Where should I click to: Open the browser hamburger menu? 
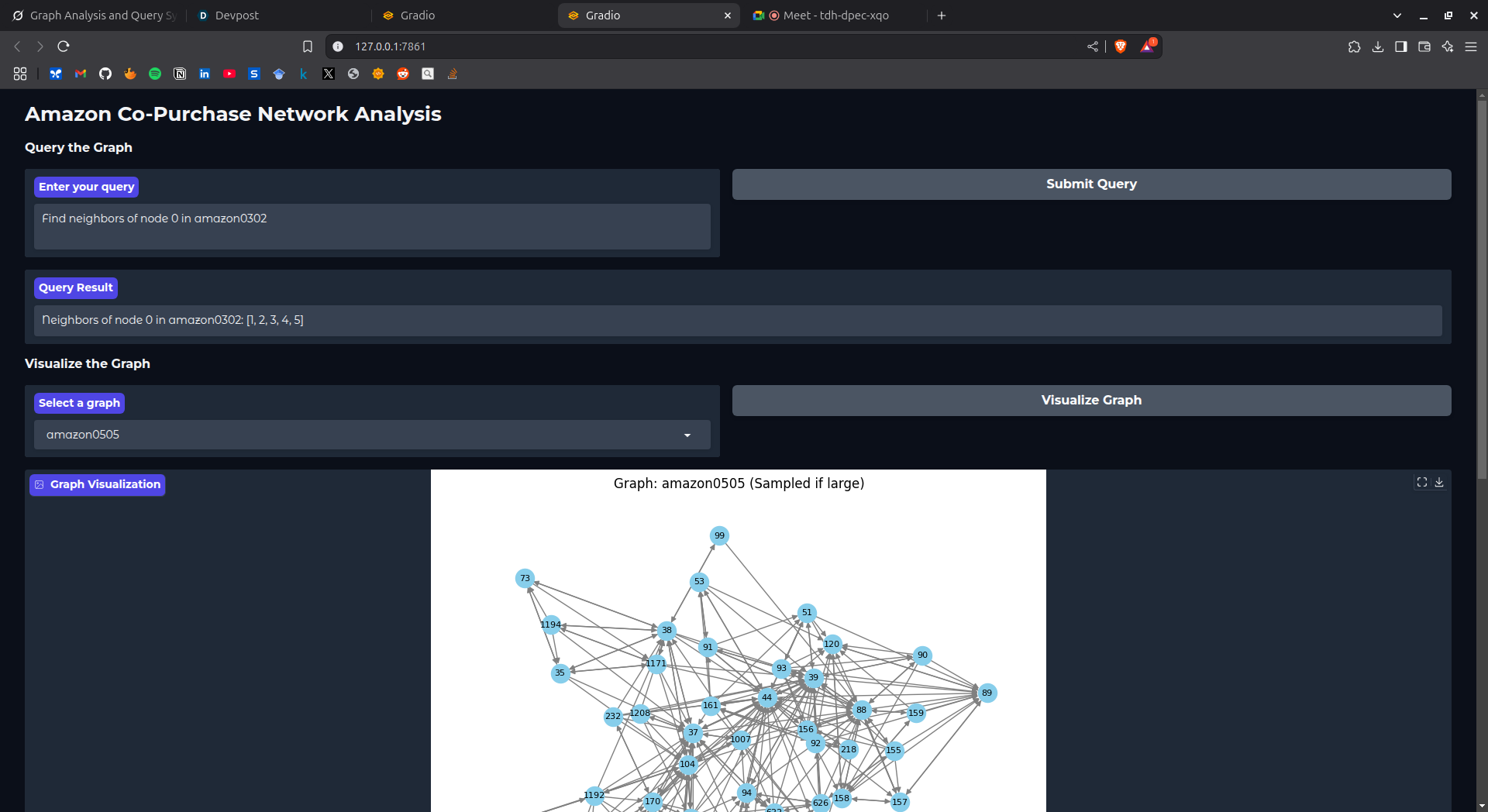pos(1471,46)
